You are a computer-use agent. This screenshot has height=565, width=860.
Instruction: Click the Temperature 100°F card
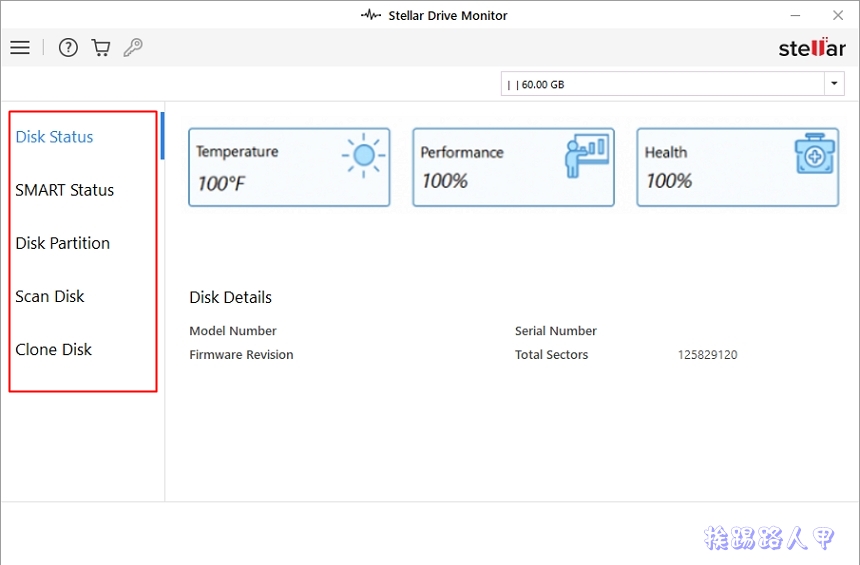289,167
